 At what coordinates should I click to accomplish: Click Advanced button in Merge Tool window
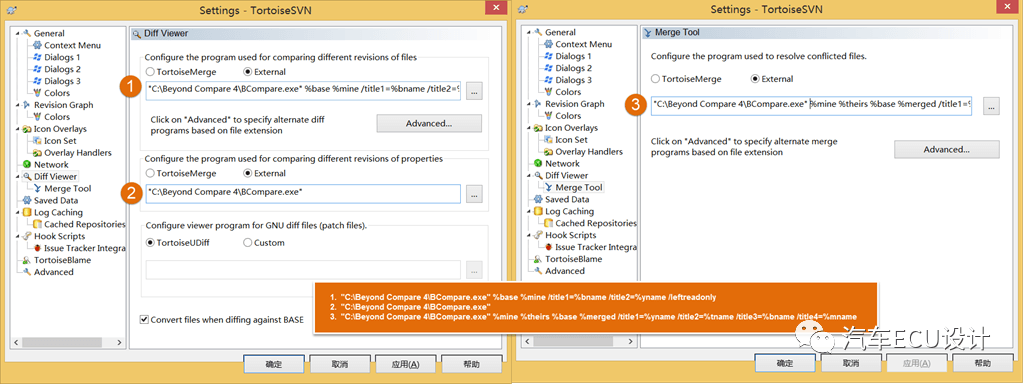946,150
